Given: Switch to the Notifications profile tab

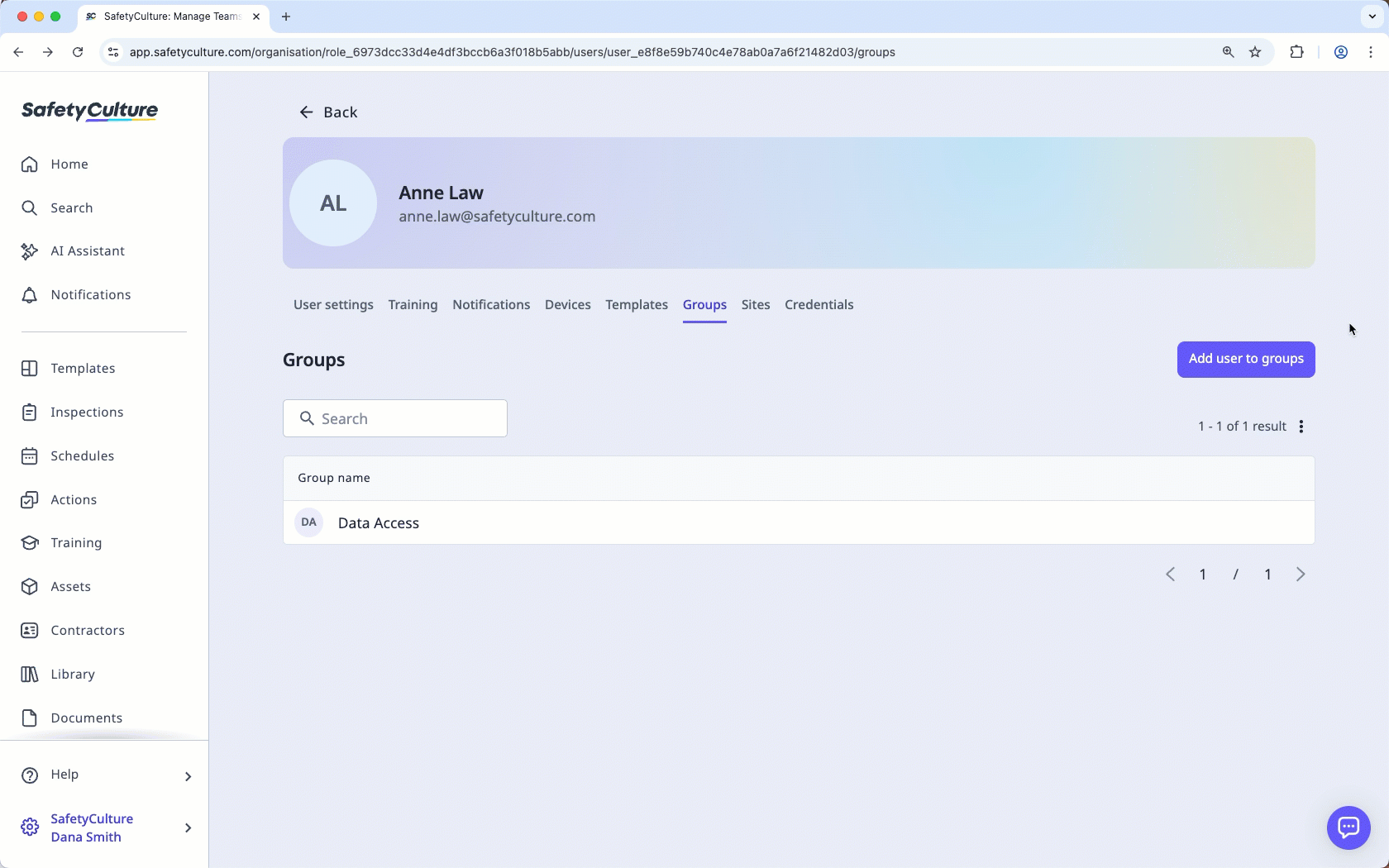Looking at the screenshot, I should tap(491, 305).
